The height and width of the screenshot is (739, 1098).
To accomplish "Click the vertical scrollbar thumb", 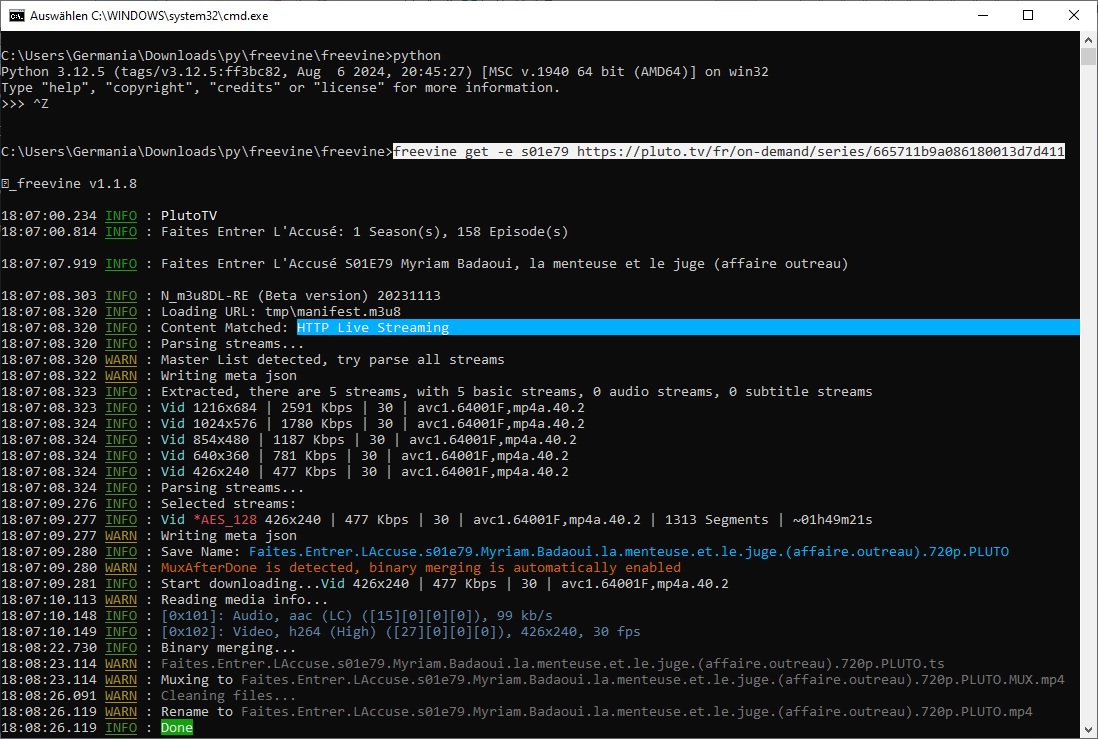I will 1088,55.
